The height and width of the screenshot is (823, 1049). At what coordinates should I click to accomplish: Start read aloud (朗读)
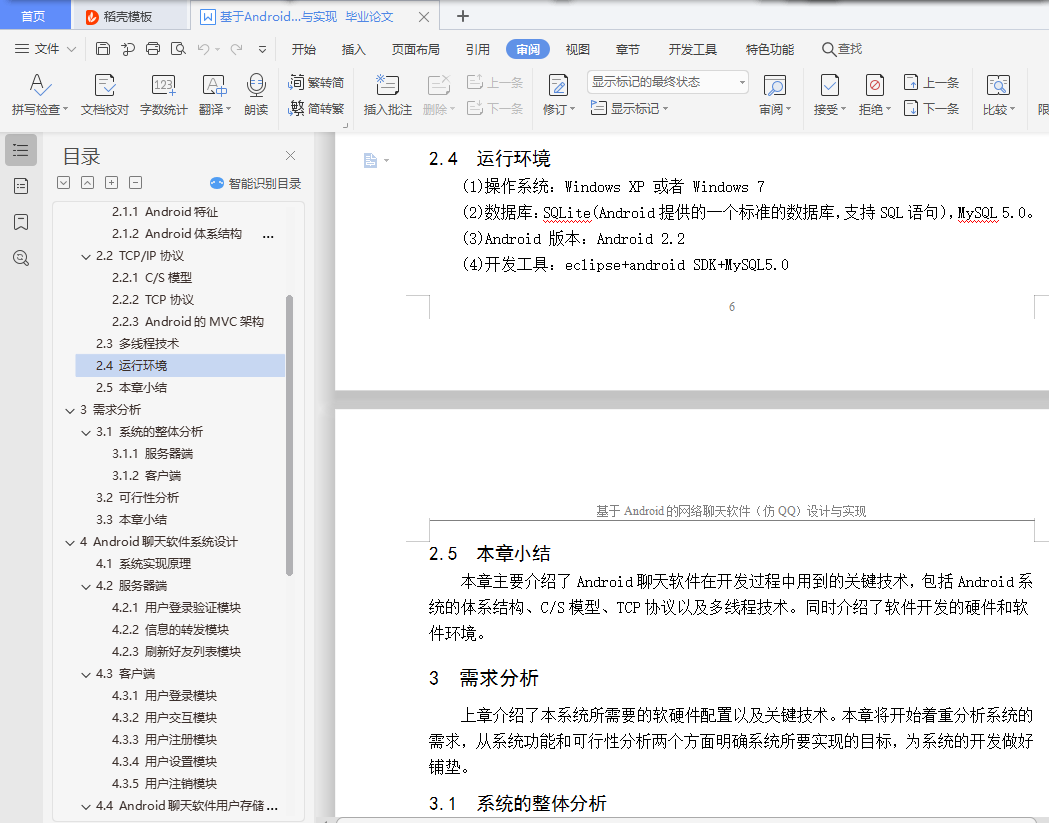point(256,94)
